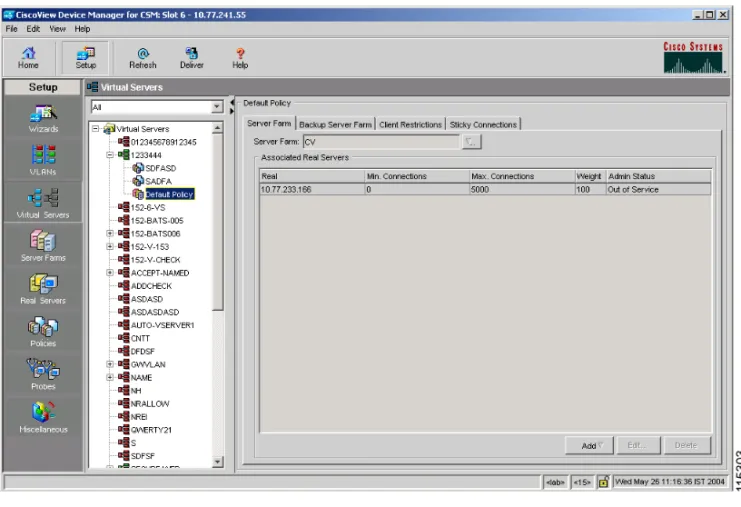Click the tree scrollbar down arrow
This screenshot has width=741, height=507.
tap(217, 462)
